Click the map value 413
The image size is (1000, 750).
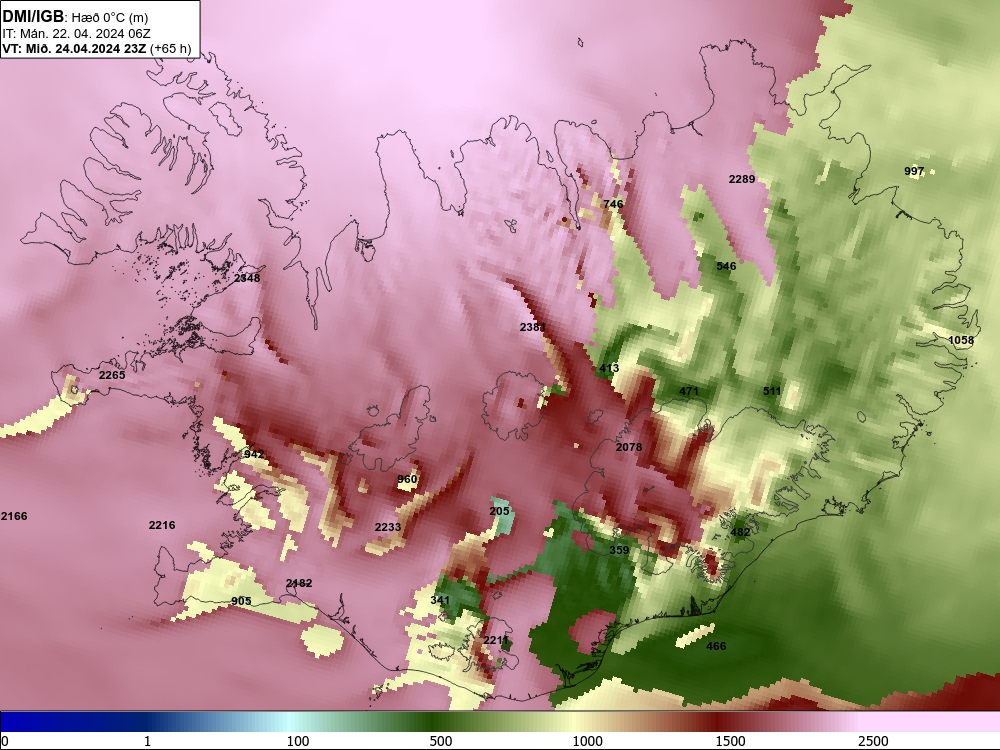[x=609, y=368]
